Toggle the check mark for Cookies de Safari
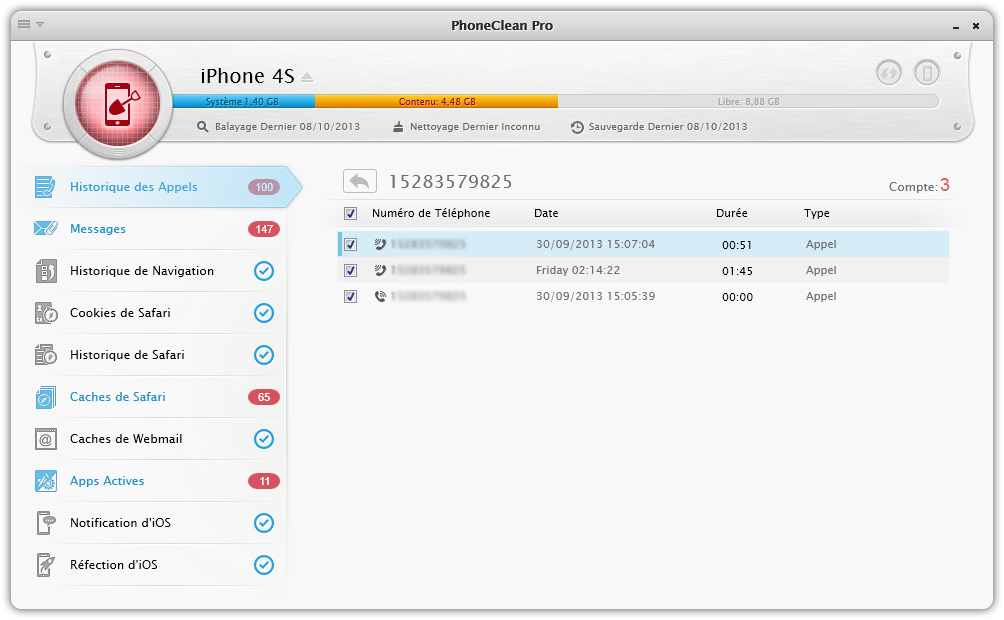Screen dimensions: 1004x620 coord(264,313)
